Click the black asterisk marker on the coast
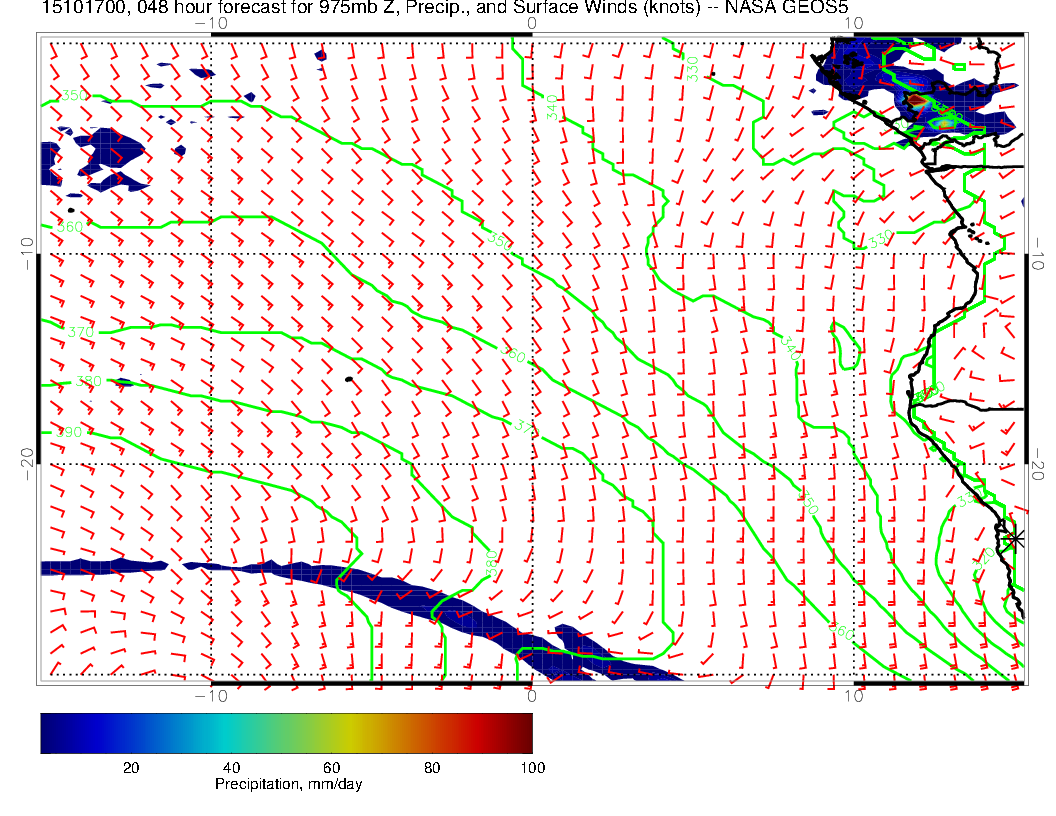The width and height of the screenshot is (1056, 816). 1016,539
